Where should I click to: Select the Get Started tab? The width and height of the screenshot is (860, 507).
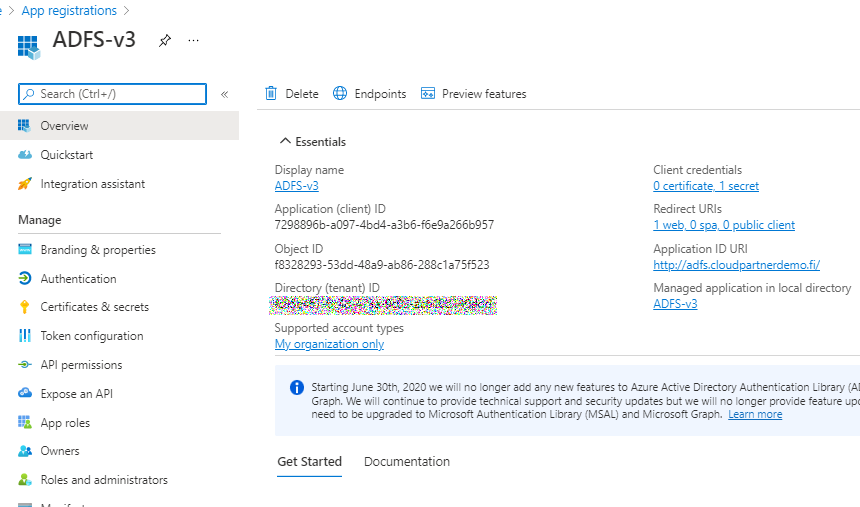click(x=309, y=462)
